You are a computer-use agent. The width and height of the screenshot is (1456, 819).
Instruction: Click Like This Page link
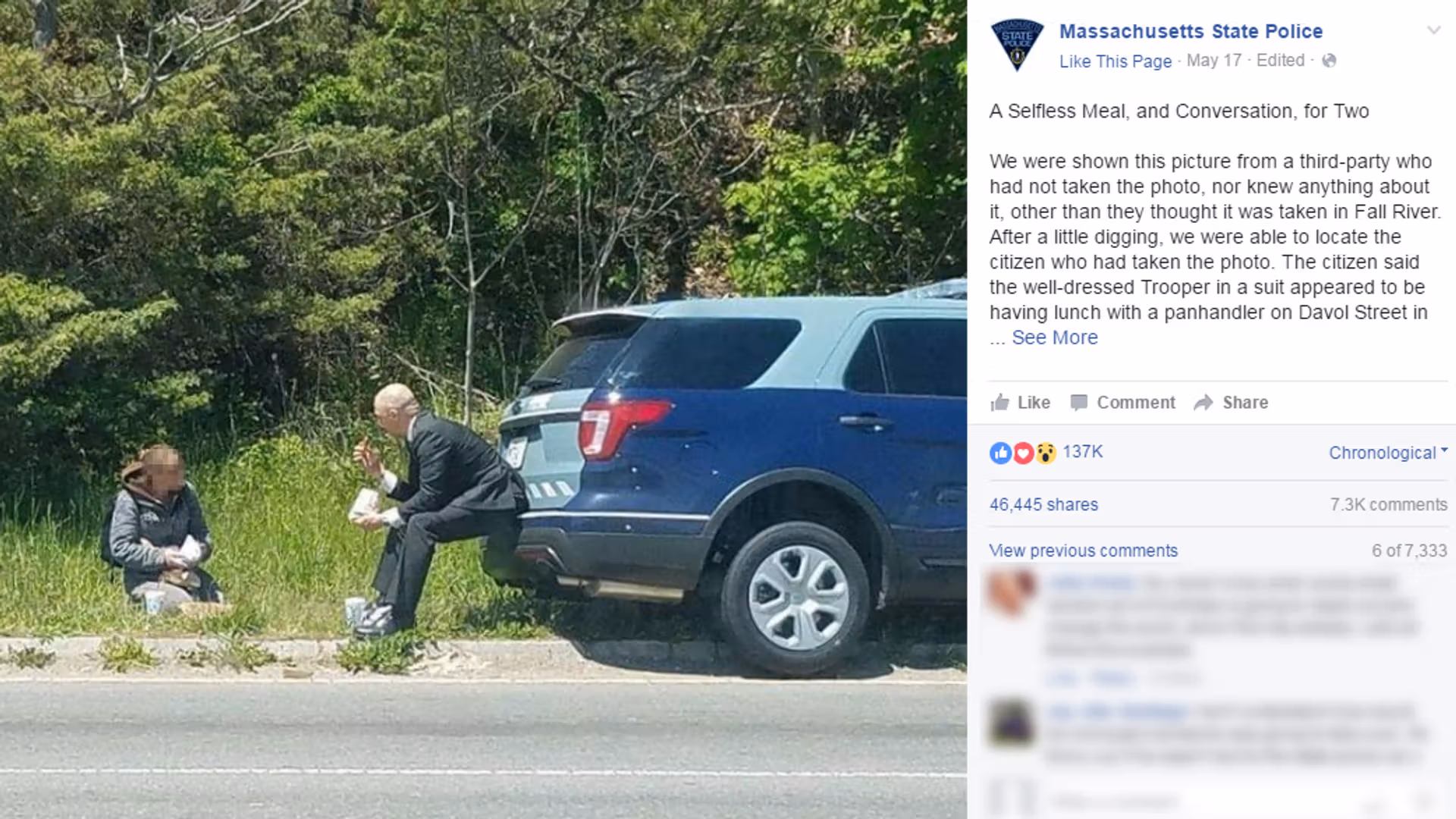(x=1116, y=61)
